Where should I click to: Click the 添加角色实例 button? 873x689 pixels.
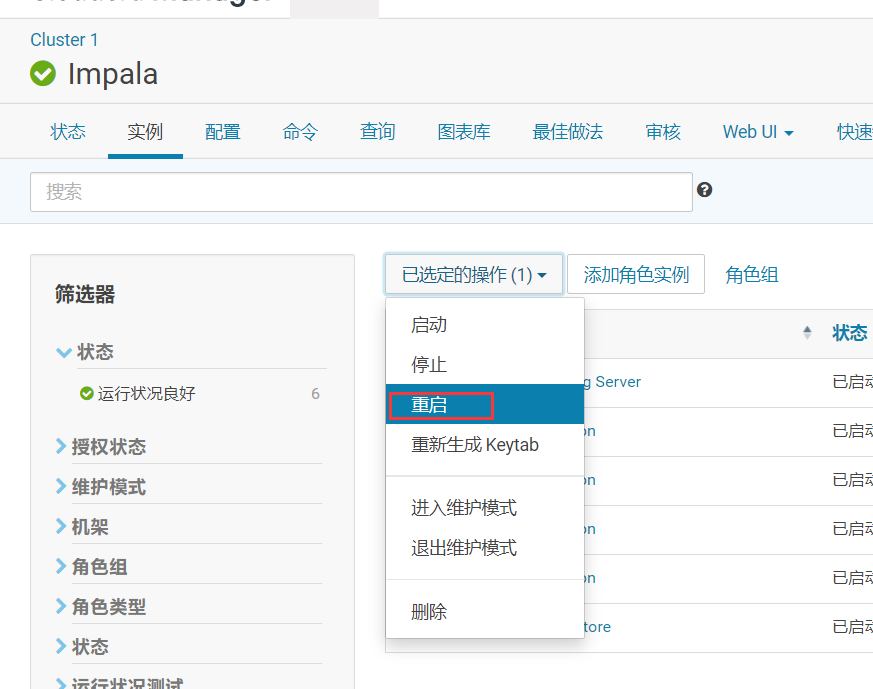(x=635, y=273)
